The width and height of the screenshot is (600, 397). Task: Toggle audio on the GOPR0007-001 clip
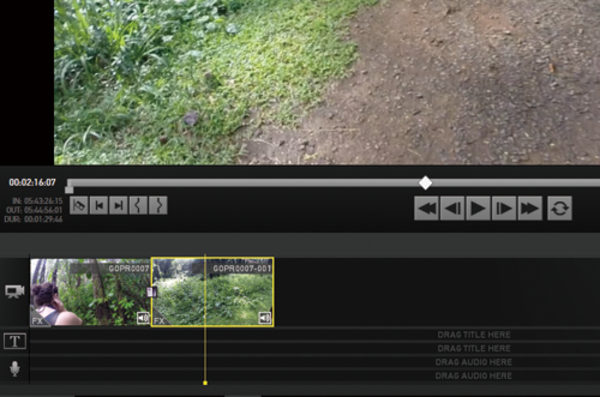click(x=265, y=318)
